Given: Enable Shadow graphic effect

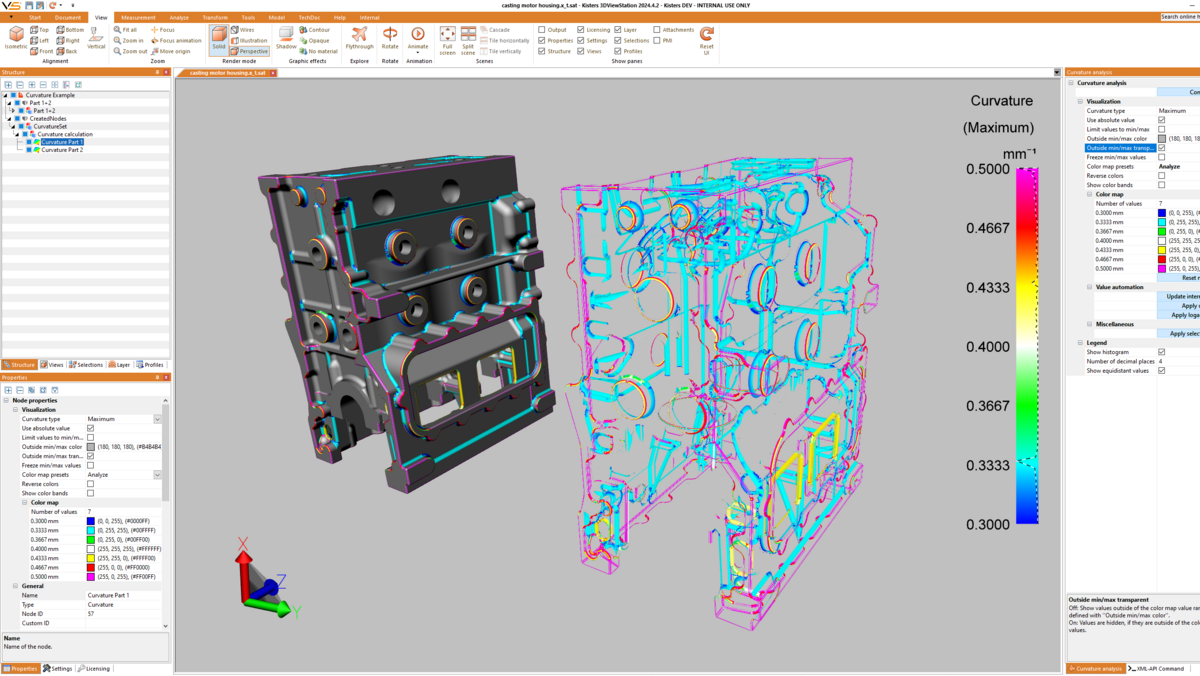Looking at the screenshot, I should [286, 38].
